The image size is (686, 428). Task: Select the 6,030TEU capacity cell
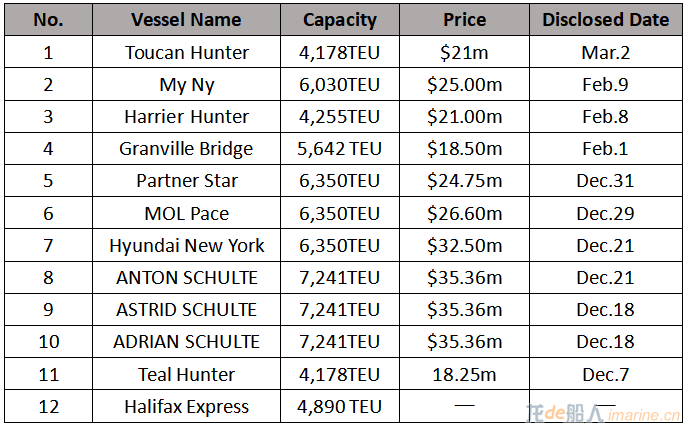pos(340,85)
